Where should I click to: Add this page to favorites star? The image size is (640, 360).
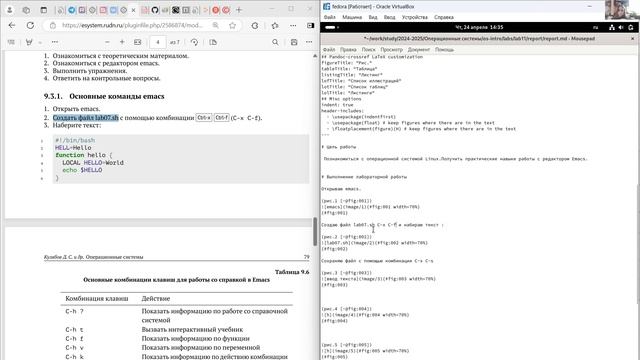(x=232, y=25)
